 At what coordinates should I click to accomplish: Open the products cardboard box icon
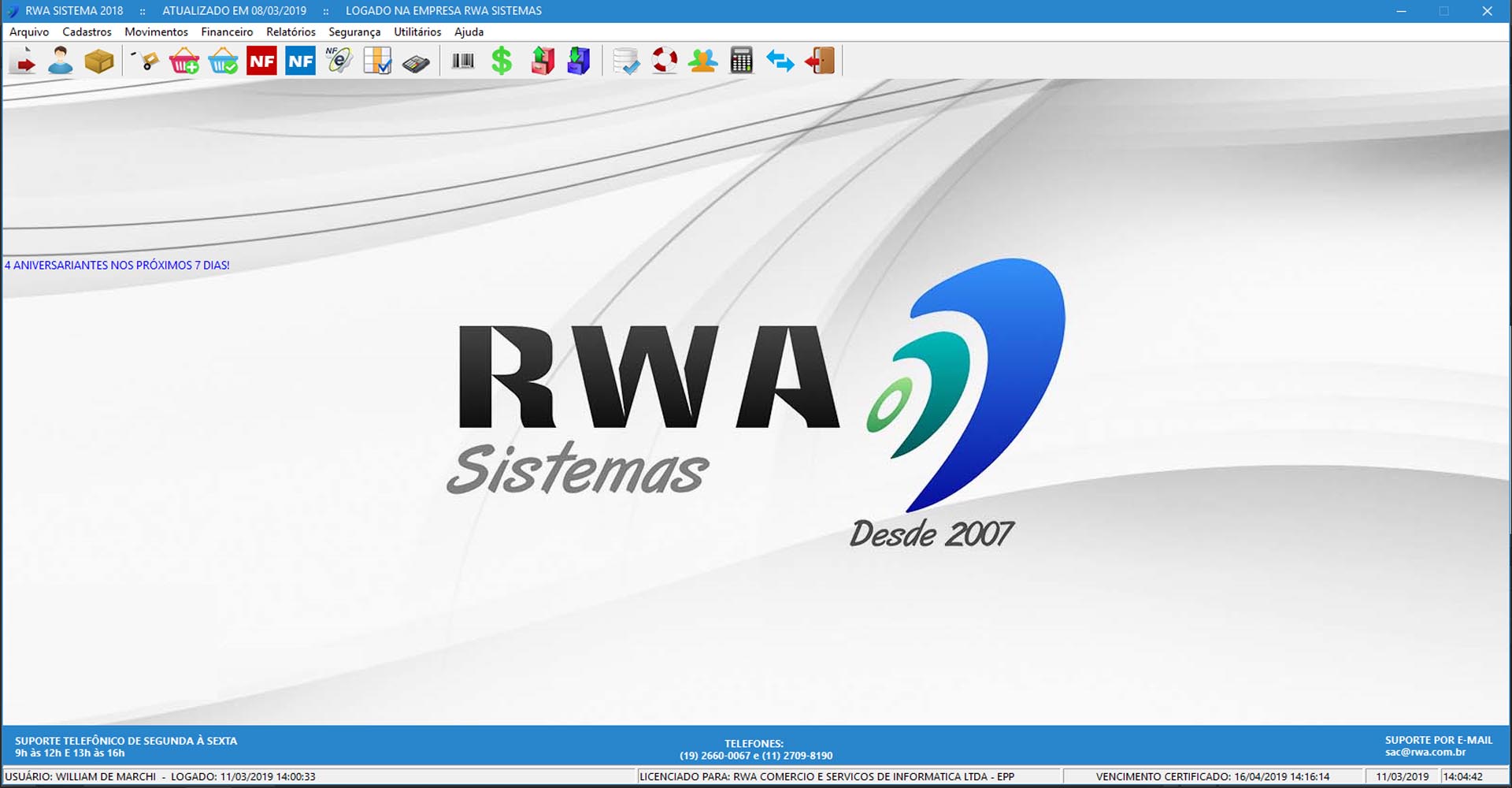[x=99, y=61]
